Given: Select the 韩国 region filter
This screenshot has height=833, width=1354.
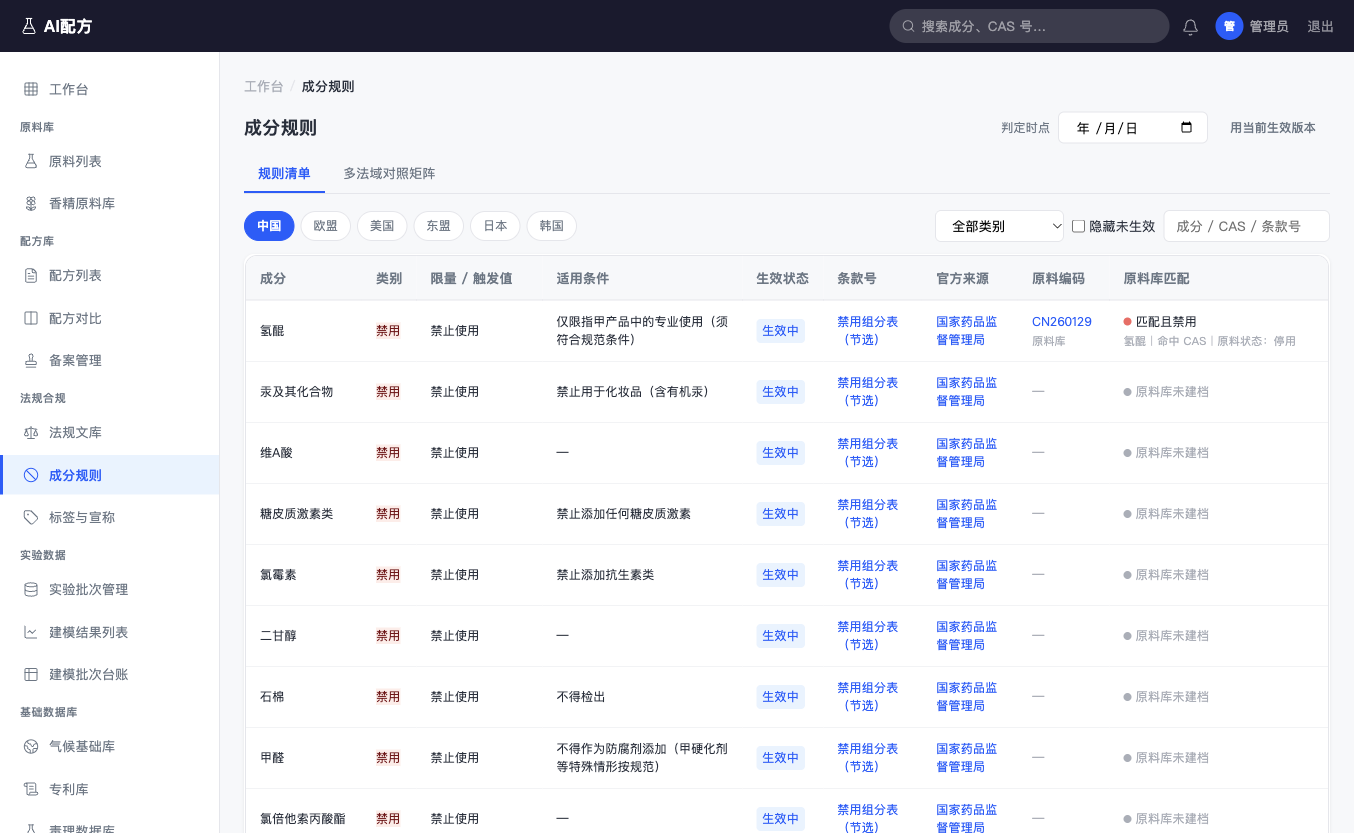Looking at the screenshot, I should pos(552,226).
